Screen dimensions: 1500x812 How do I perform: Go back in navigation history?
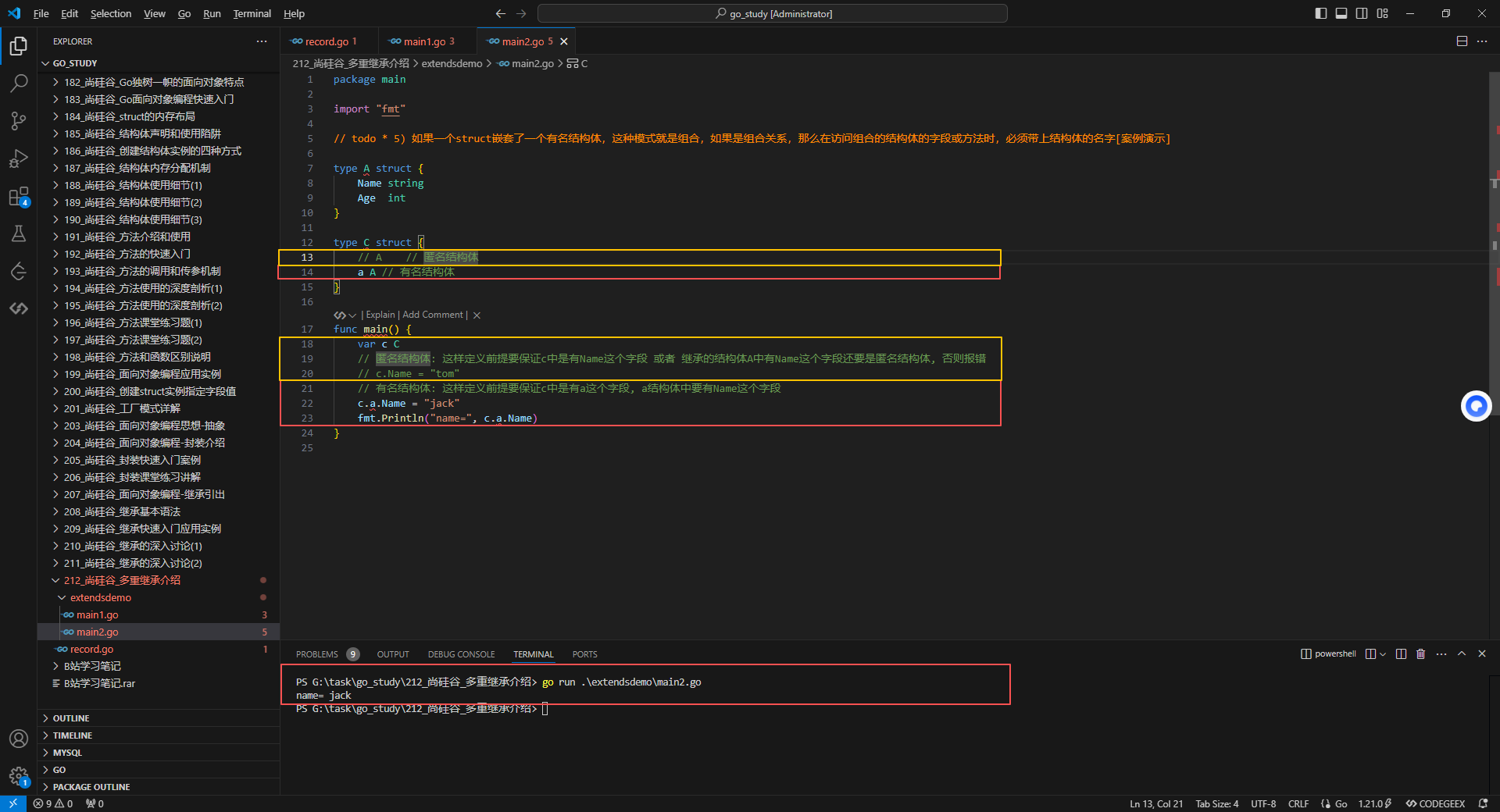pyautogui.click(x=501, y=13)
